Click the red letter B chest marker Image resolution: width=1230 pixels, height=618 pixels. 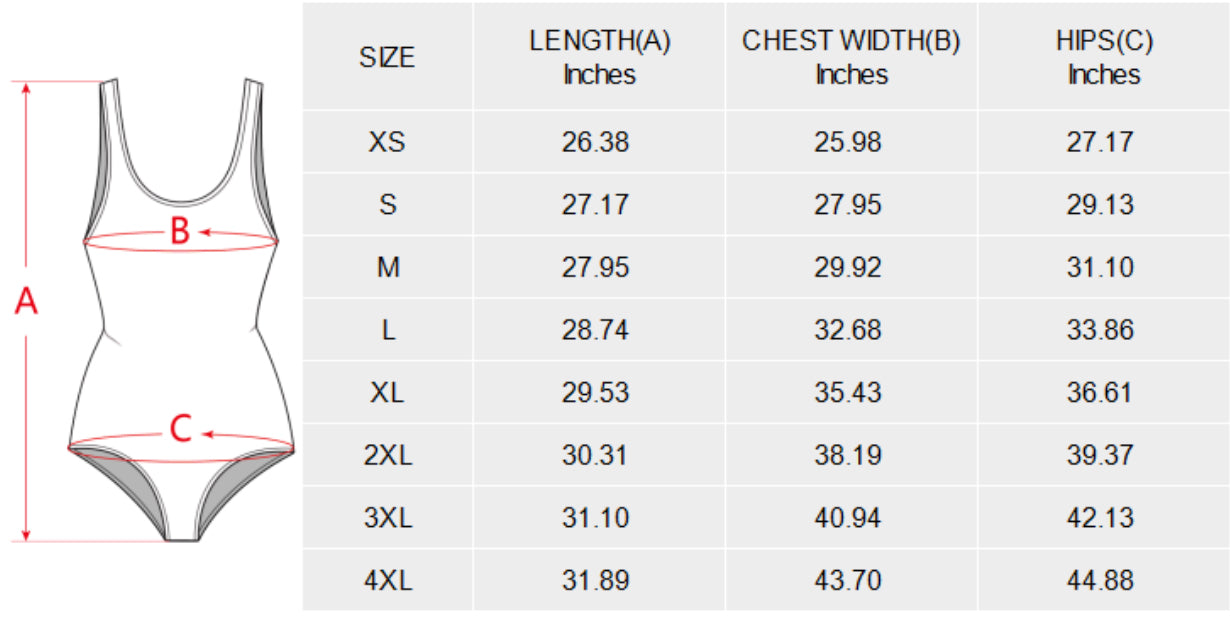(179, 232)
